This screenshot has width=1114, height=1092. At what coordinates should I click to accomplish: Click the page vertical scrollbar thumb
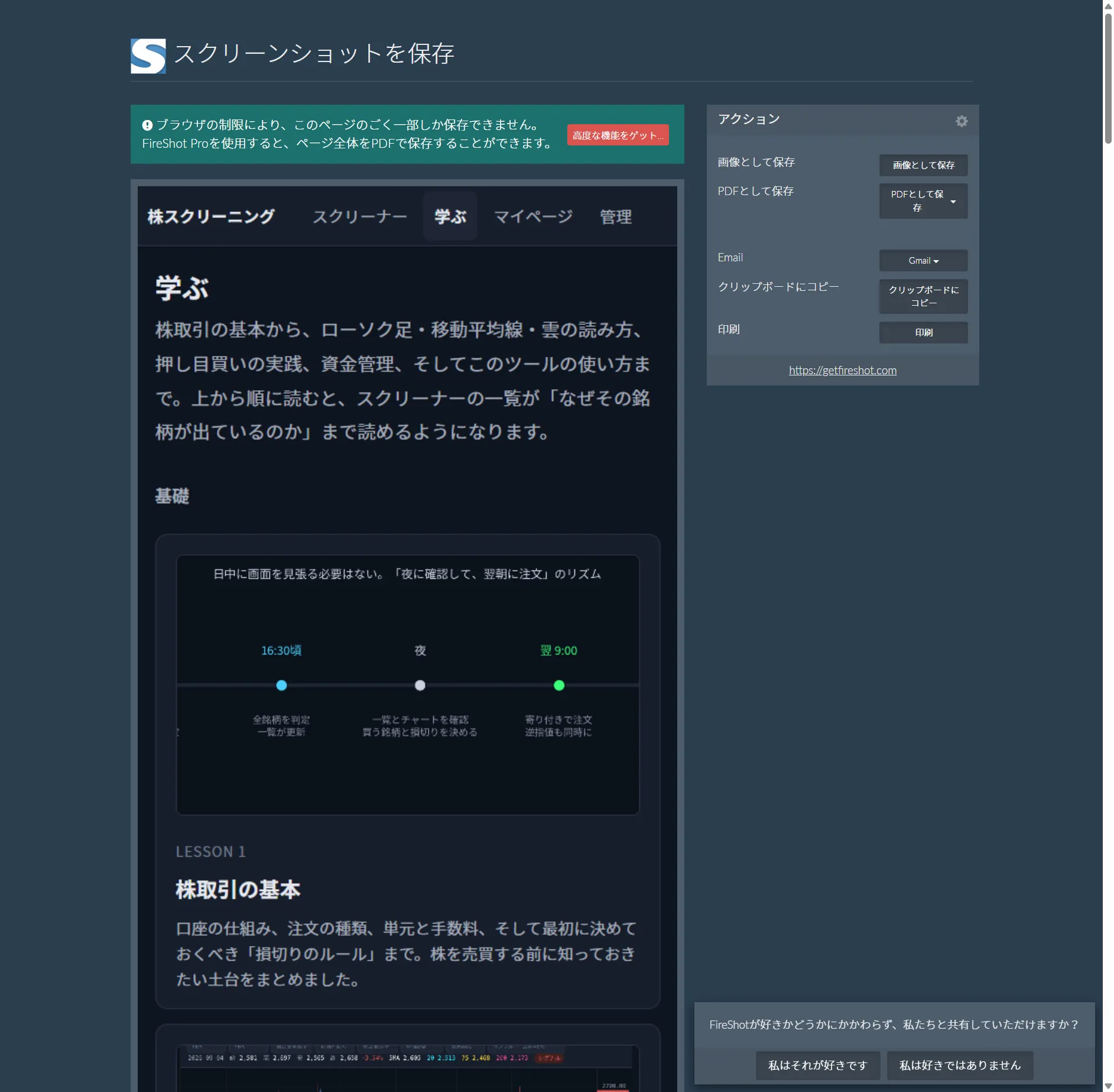pos(1108,78)
